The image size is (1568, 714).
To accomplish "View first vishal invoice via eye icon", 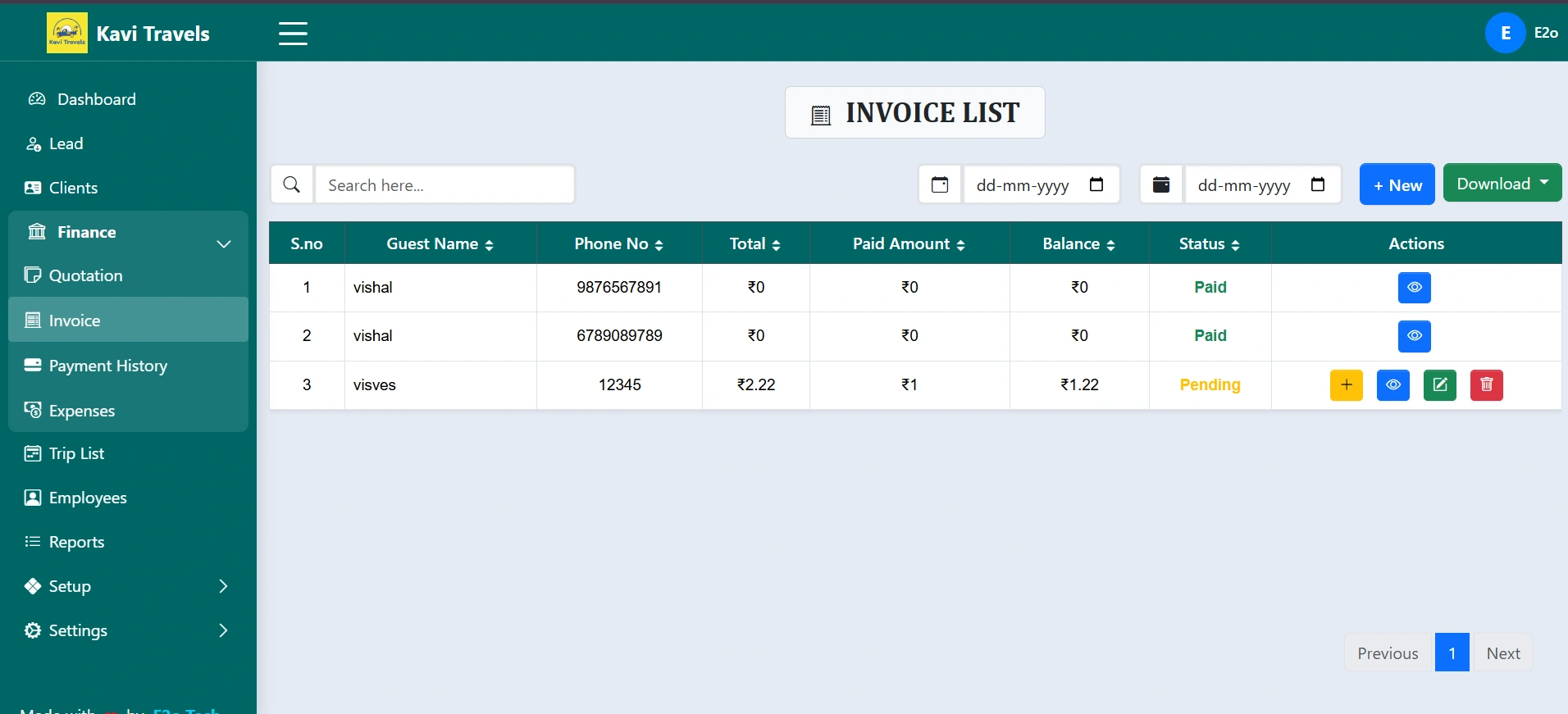I will 1414,287.
